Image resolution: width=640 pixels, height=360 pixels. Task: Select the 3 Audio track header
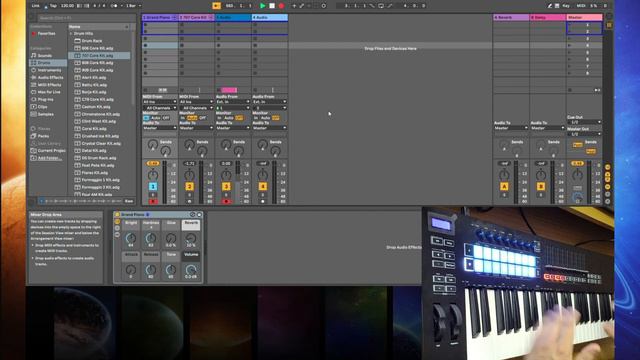click(233, 18)
